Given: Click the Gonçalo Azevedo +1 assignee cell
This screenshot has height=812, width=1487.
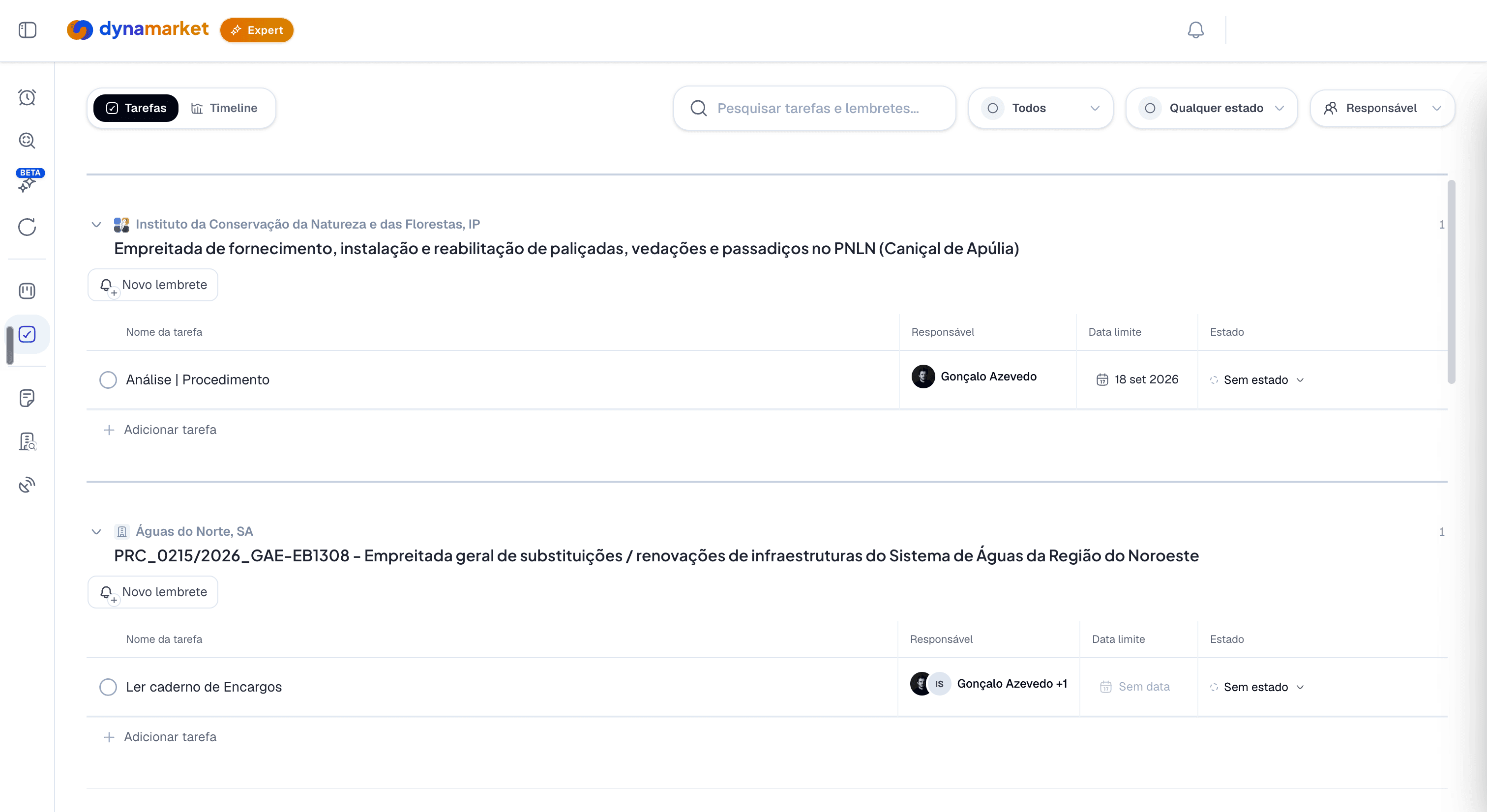Looking at the screenshot, I should 989,684.
